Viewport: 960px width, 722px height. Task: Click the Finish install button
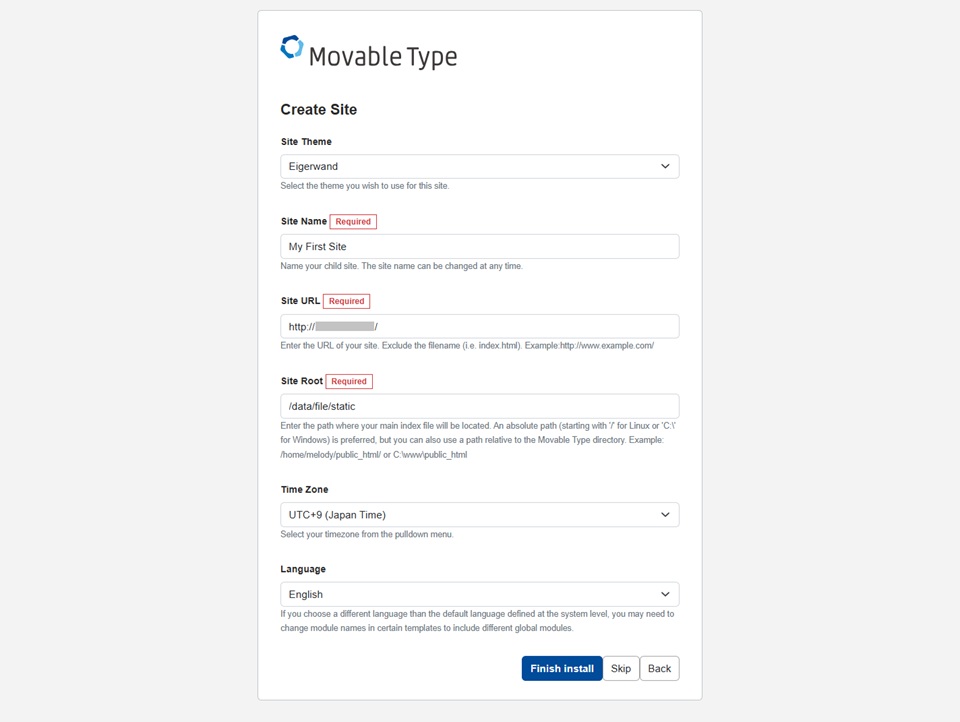(x=561, y=668)
